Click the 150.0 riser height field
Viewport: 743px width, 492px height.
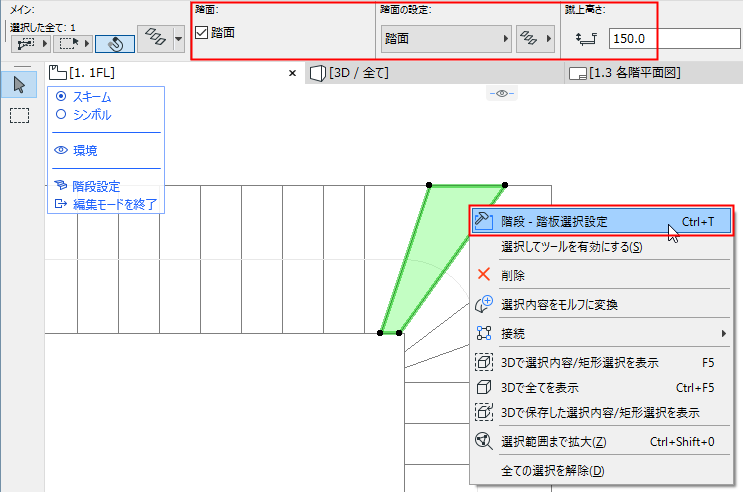[675, 39]
